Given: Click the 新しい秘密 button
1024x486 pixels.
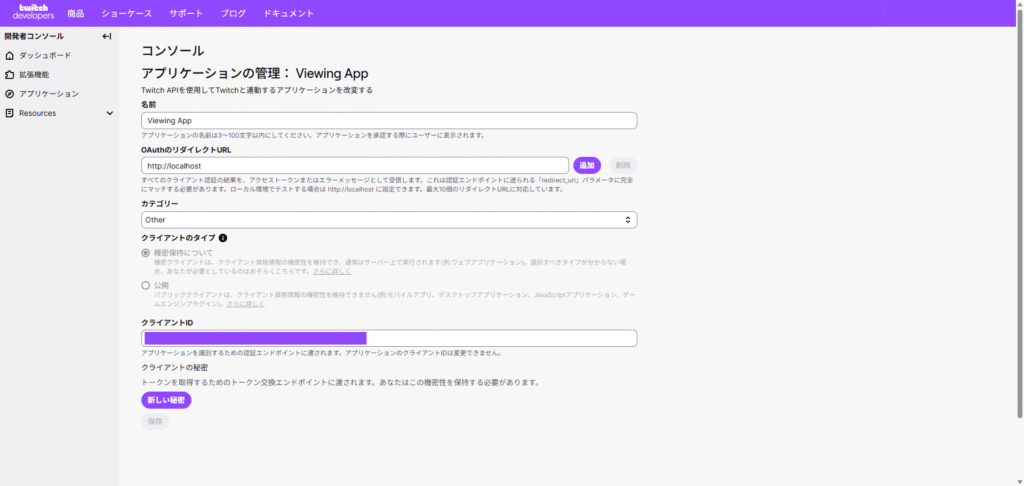Looking at the screenshot, I should click(166, 400).
